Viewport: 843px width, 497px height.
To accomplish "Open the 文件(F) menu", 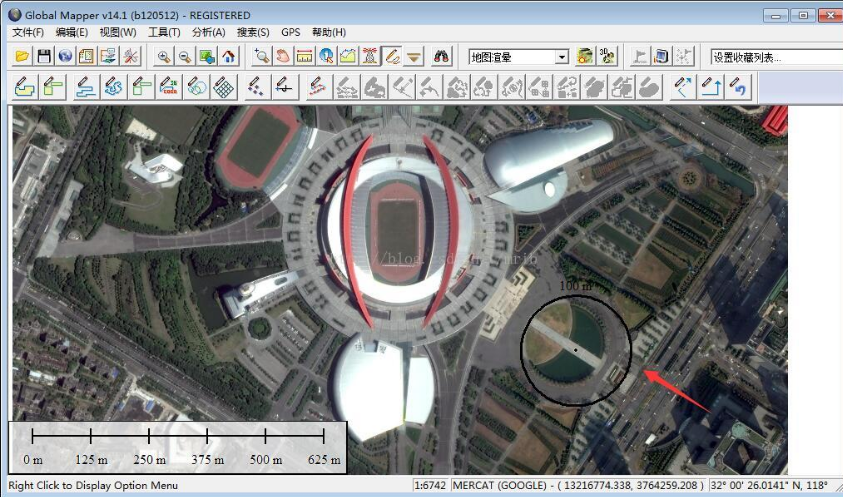I will pyautogui.click(x=29, y=33).
